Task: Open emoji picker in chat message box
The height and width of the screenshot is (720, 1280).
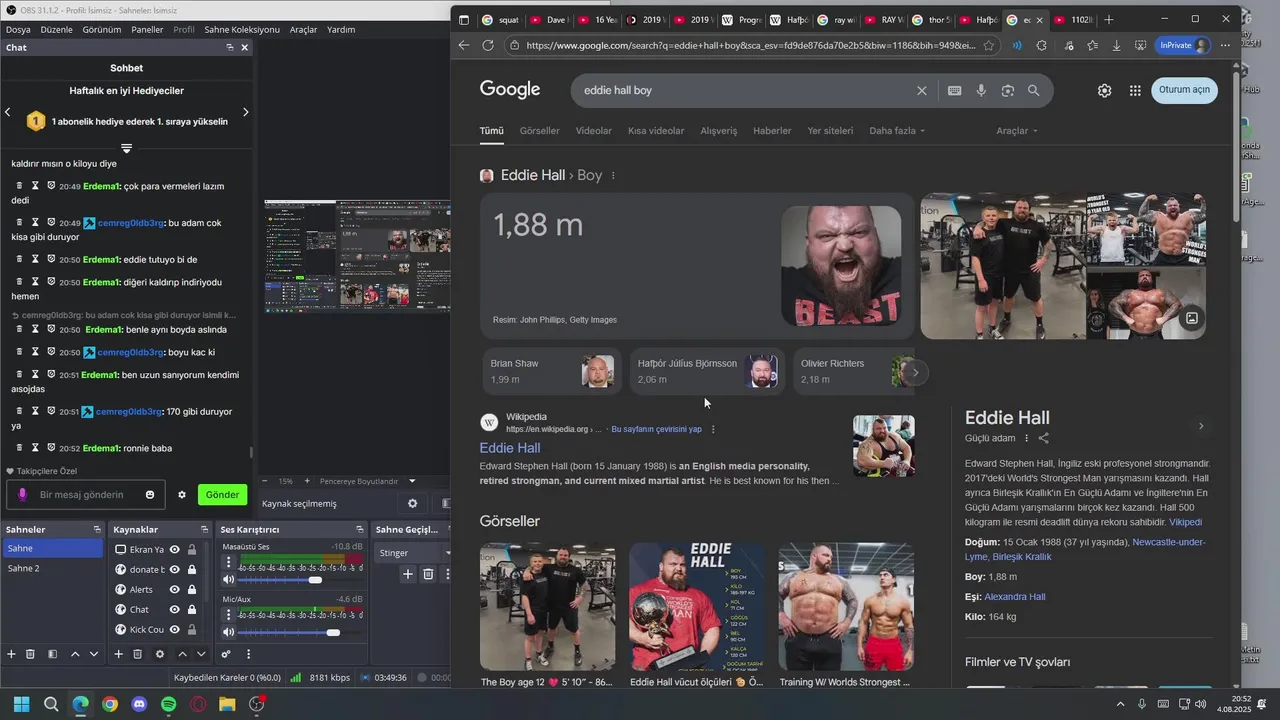Action: pos(150,495)
